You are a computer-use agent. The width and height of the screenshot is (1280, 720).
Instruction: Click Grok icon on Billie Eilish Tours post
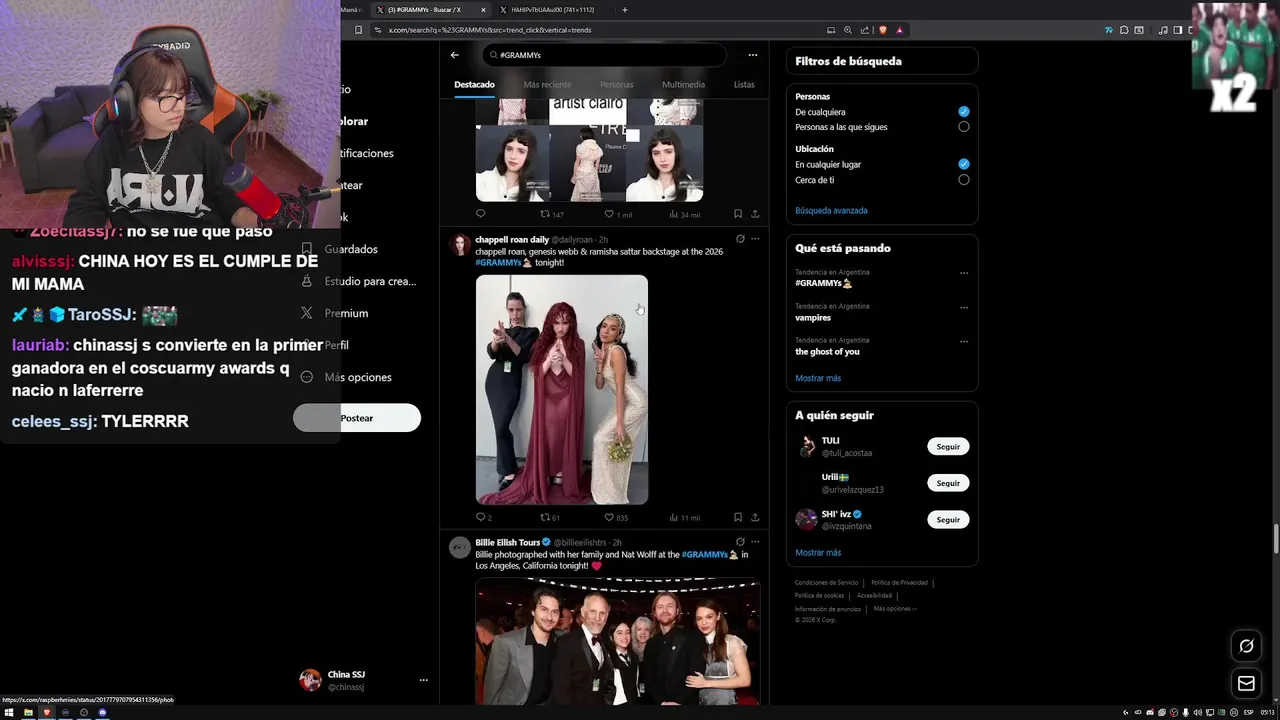[x=740, y=542]
